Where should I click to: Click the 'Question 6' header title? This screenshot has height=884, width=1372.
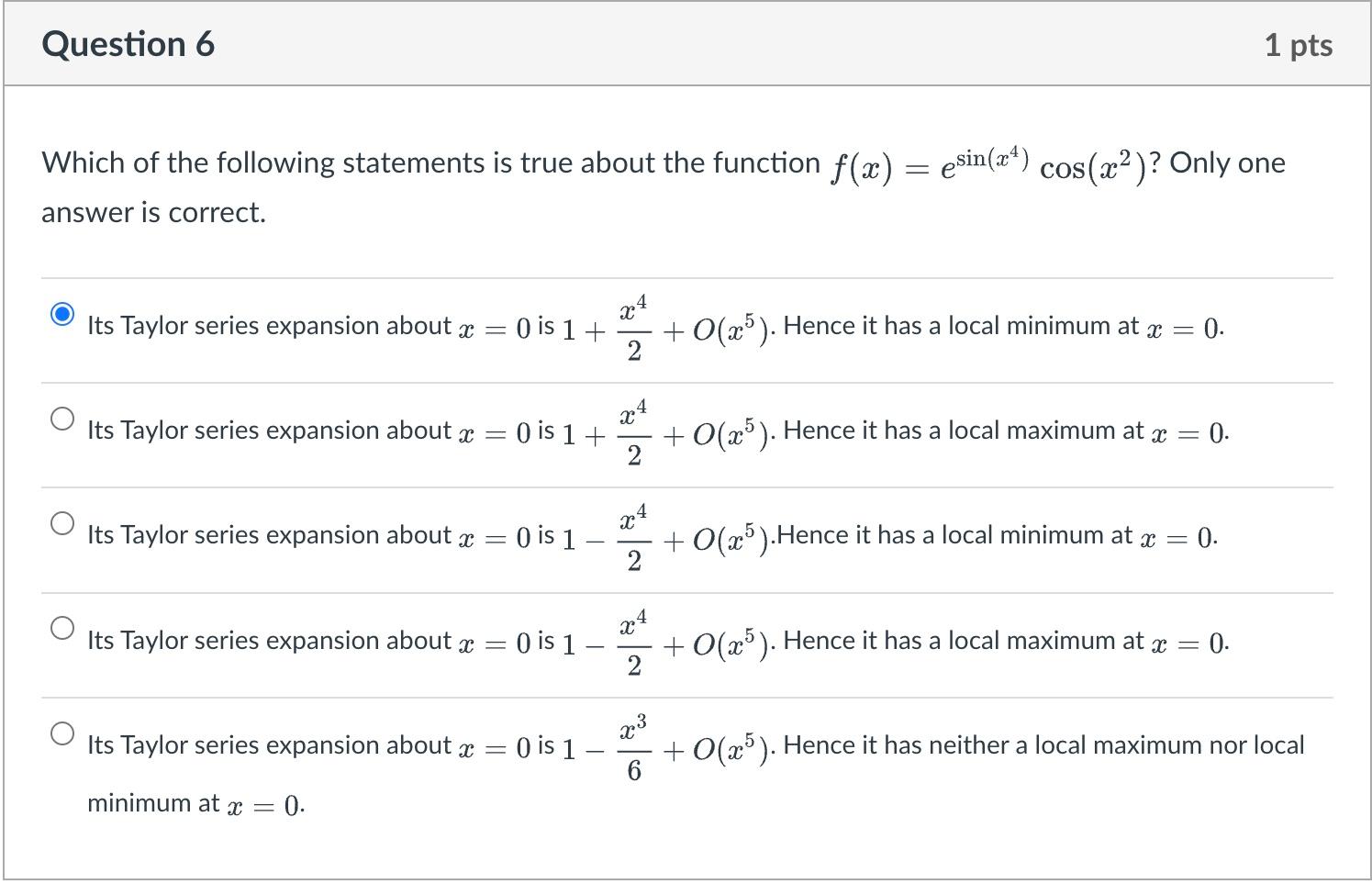(128, 43)
